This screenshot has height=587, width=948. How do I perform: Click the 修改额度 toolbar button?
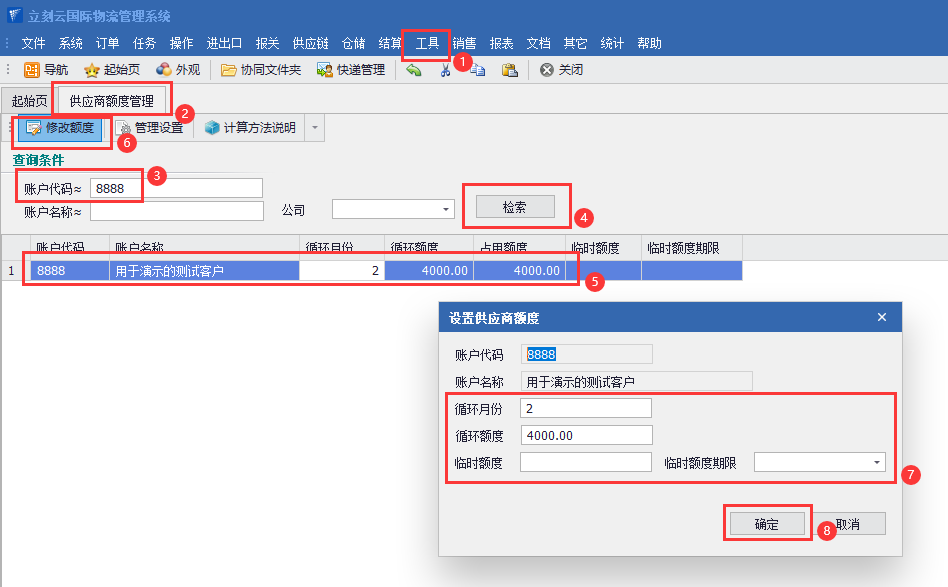coord(60,128)
